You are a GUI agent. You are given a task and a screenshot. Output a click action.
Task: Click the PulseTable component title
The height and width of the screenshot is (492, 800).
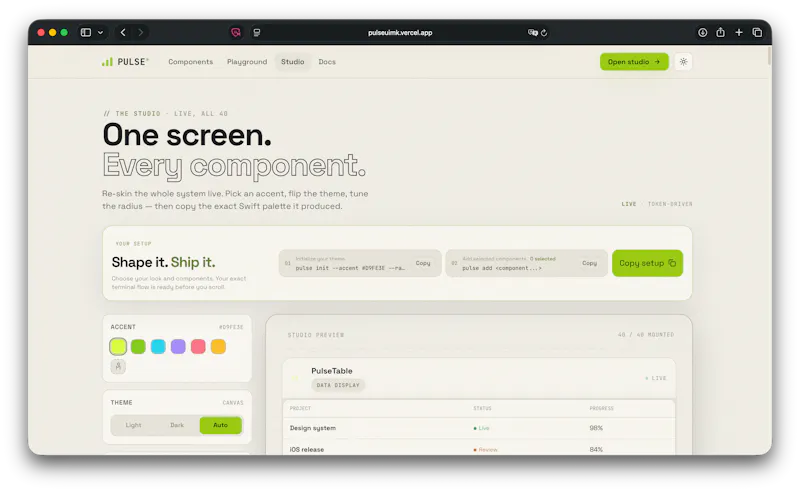332,371
